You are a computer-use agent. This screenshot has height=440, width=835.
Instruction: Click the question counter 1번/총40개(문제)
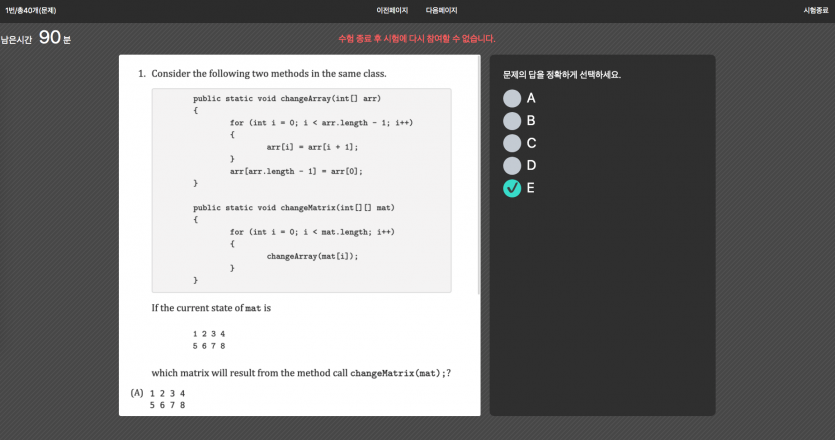(31, 11)
